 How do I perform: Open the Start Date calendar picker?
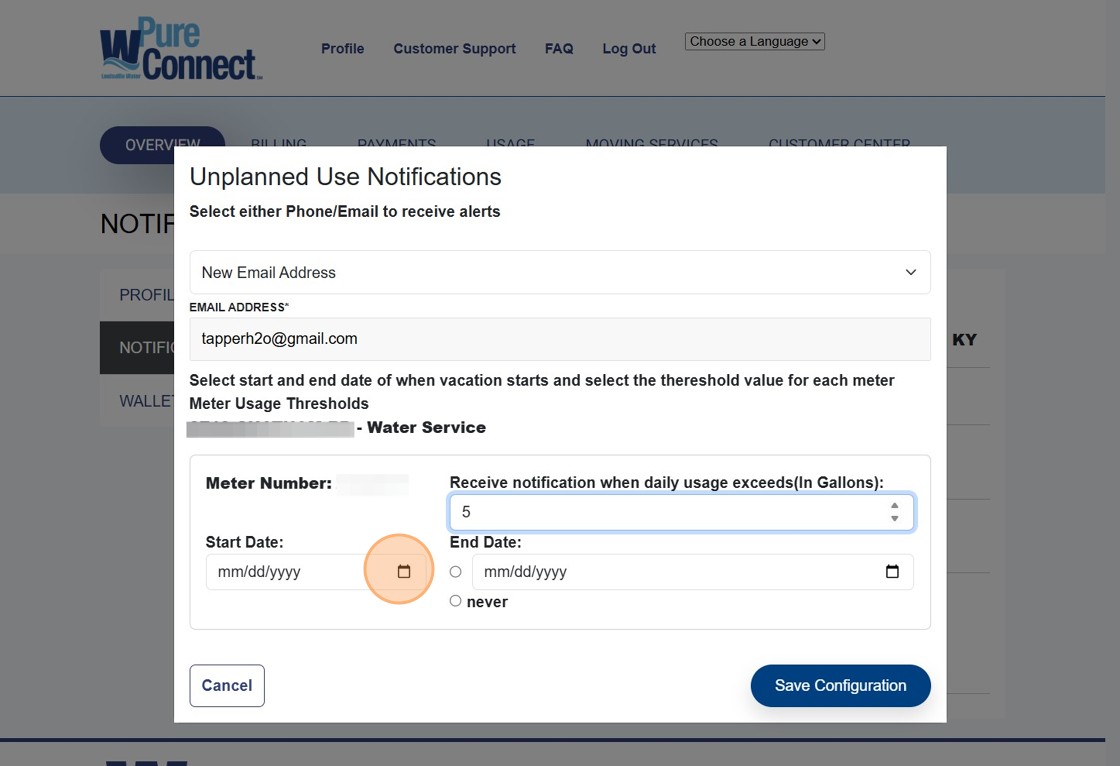pos(404,572)
